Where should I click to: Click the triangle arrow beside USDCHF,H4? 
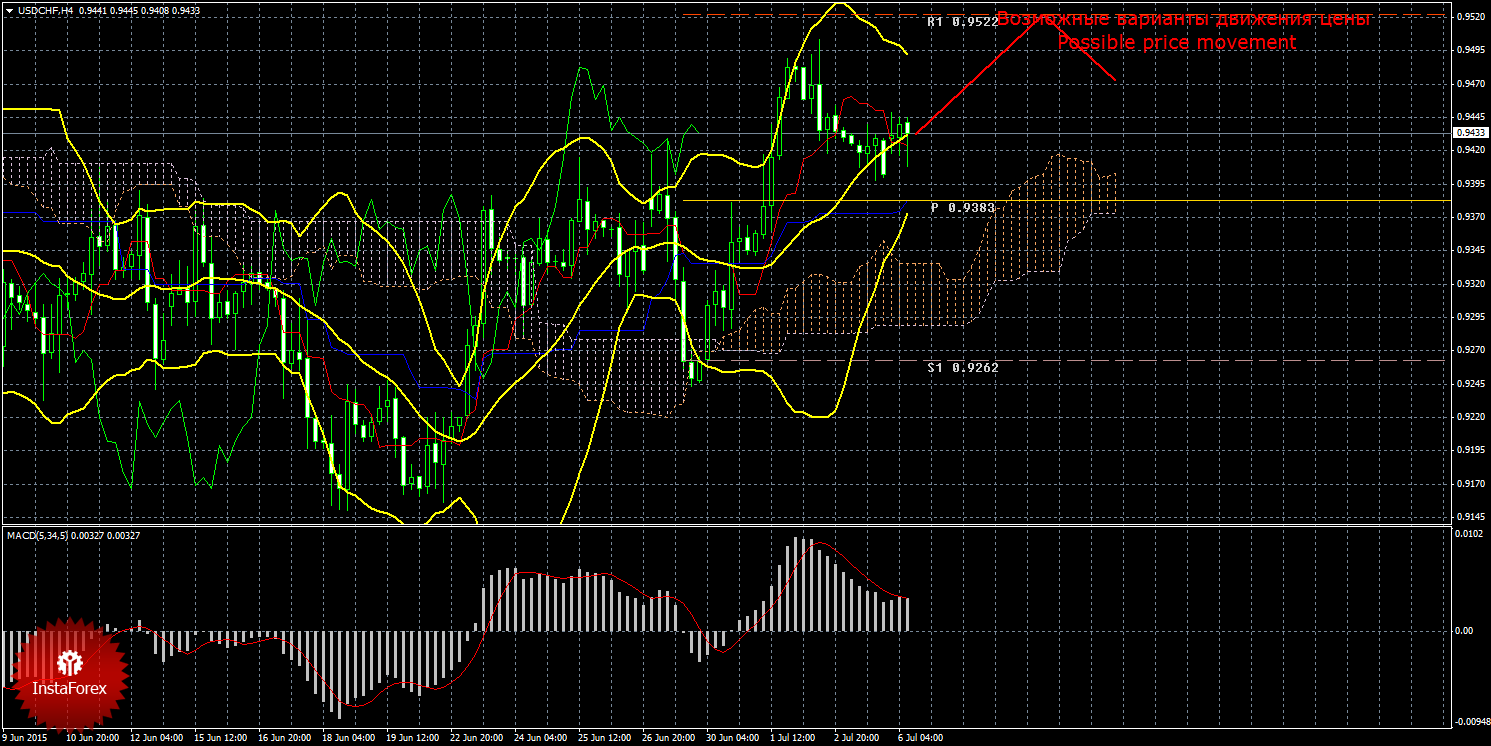click(x=9, y=11)
